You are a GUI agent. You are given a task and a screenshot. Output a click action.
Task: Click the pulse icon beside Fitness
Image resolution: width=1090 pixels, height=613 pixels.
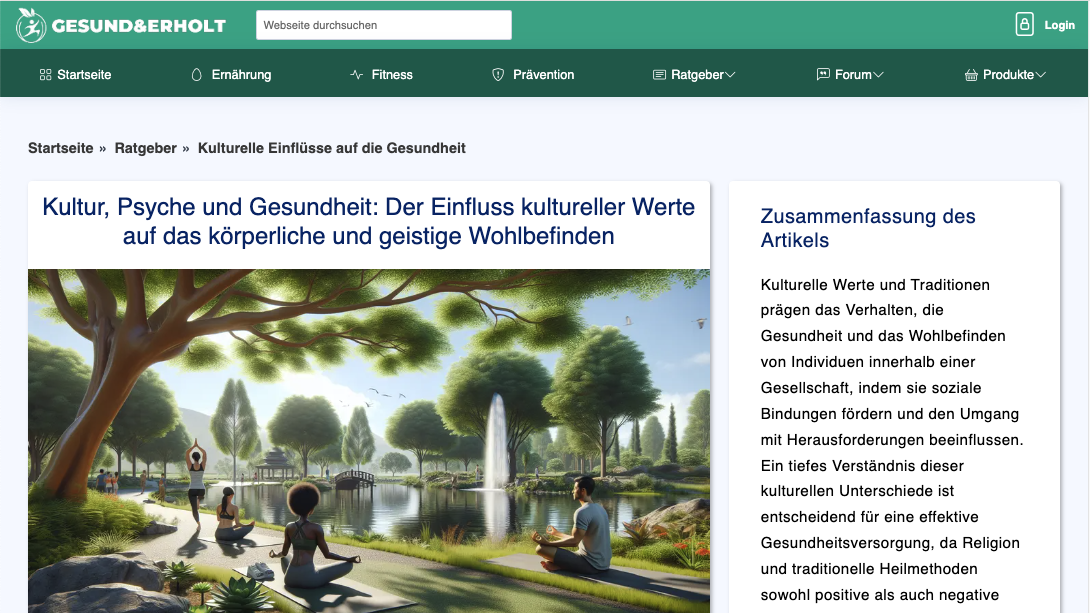coord(354,73)
